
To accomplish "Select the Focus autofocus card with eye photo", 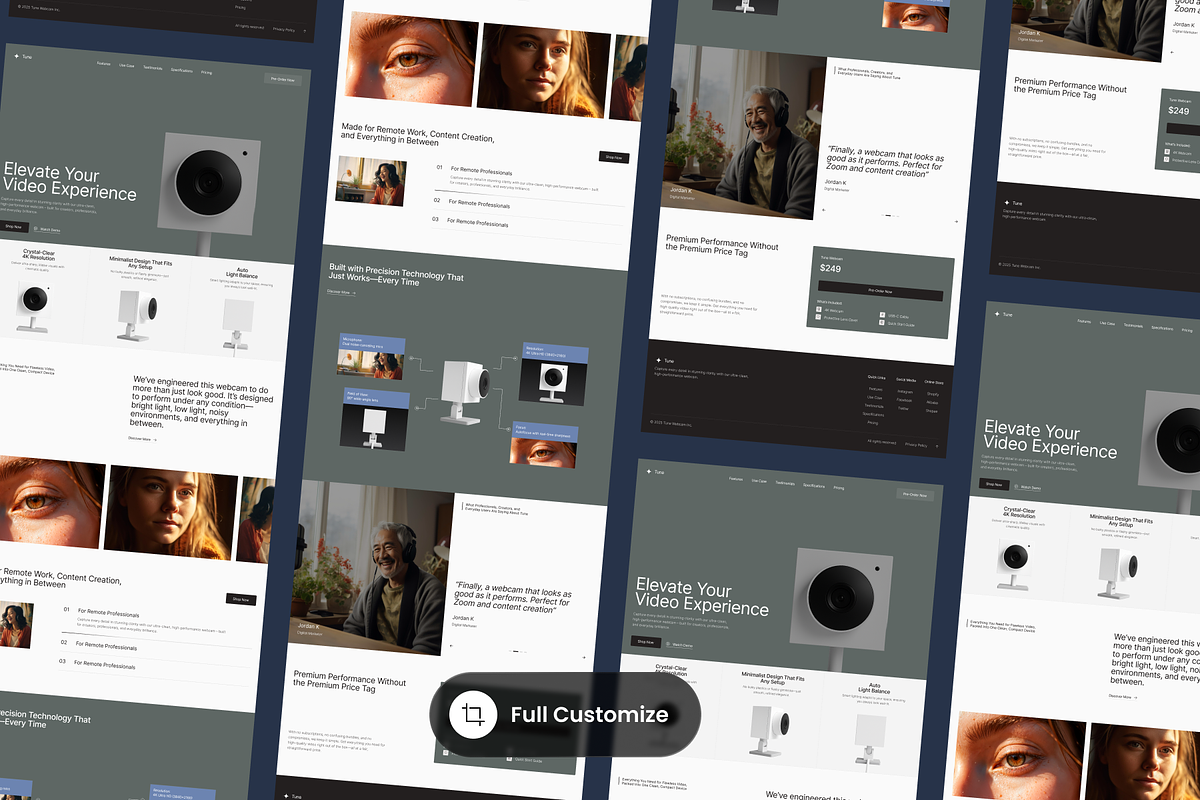I will [x=543, y=445].
